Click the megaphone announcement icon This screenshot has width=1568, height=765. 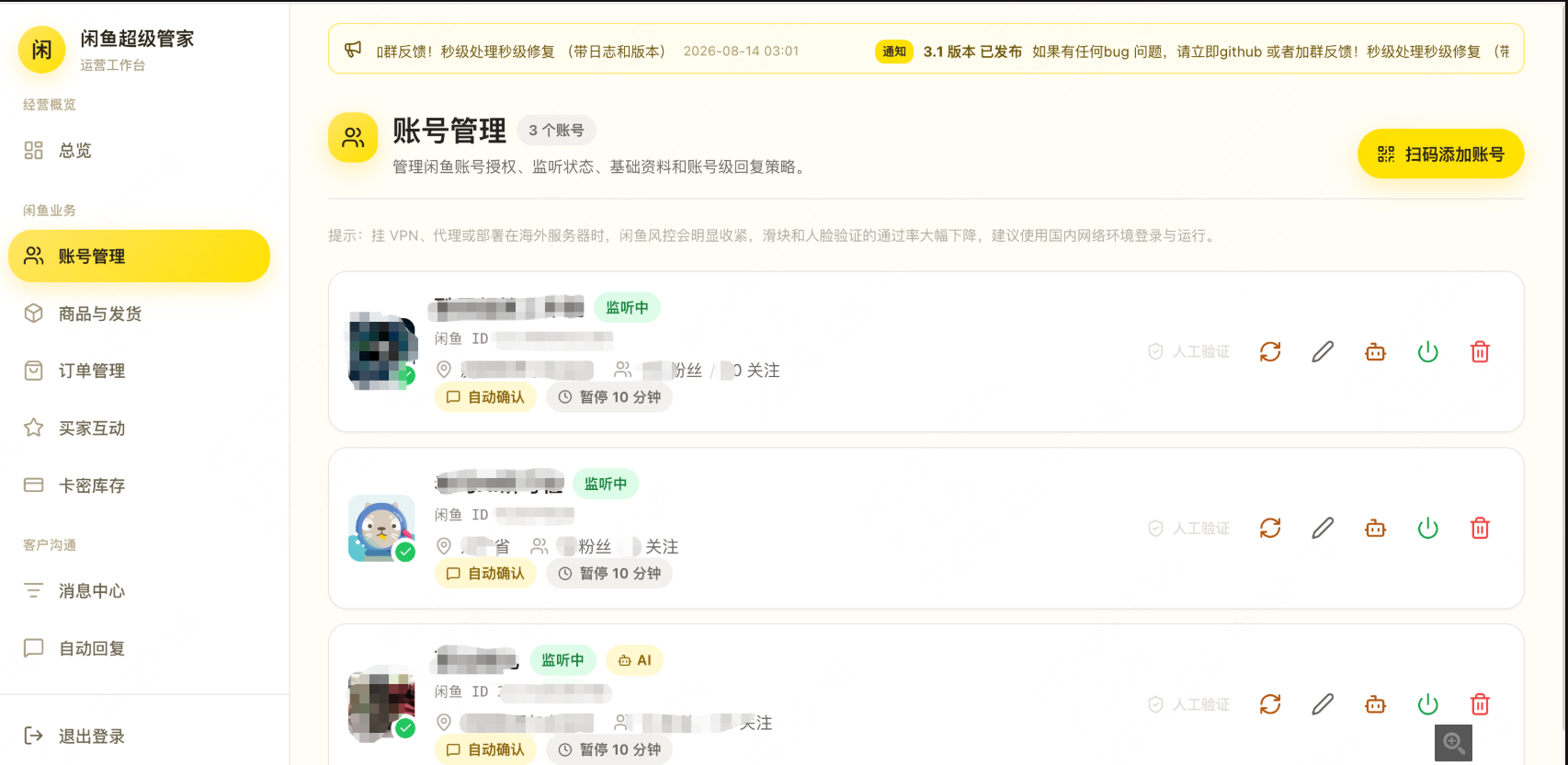[353, 50]
